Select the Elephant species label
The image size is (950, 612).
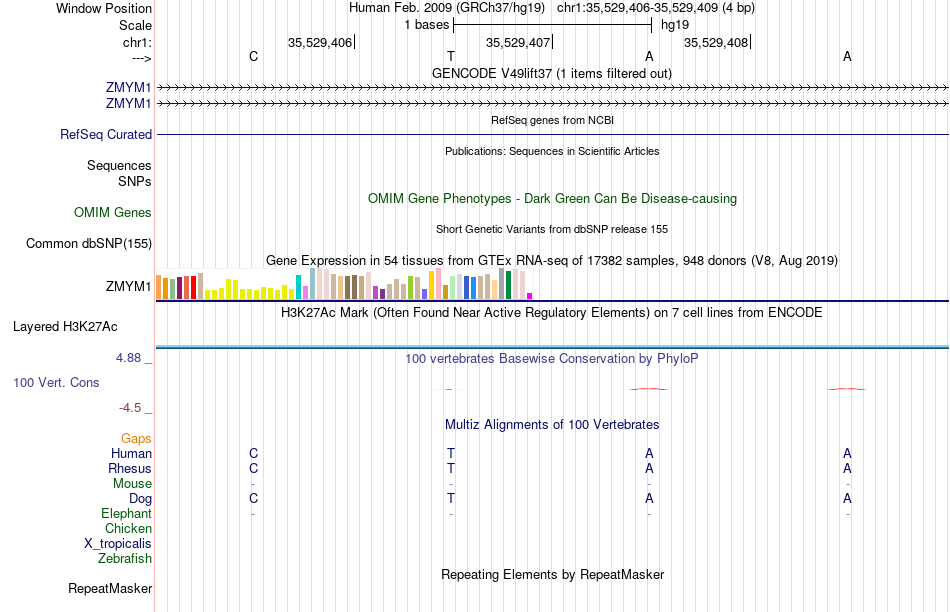126,513
